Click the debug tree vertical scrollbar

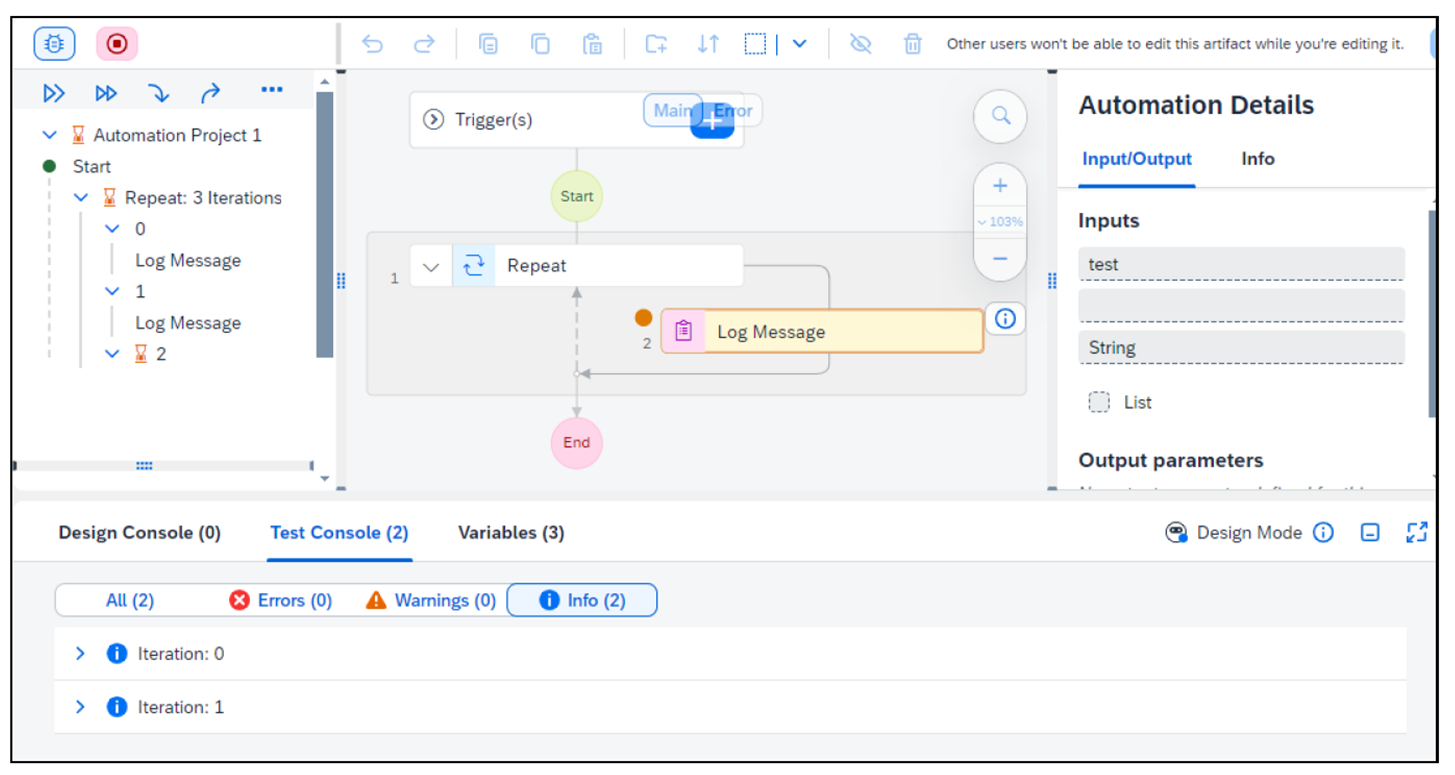(x=325, y=224)
